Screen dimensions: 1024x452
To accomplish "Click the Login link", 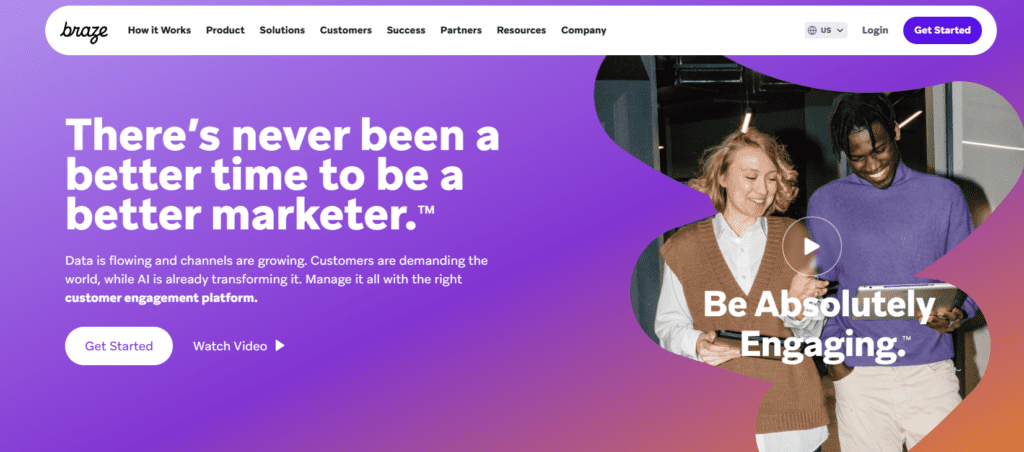I will 875,30.
